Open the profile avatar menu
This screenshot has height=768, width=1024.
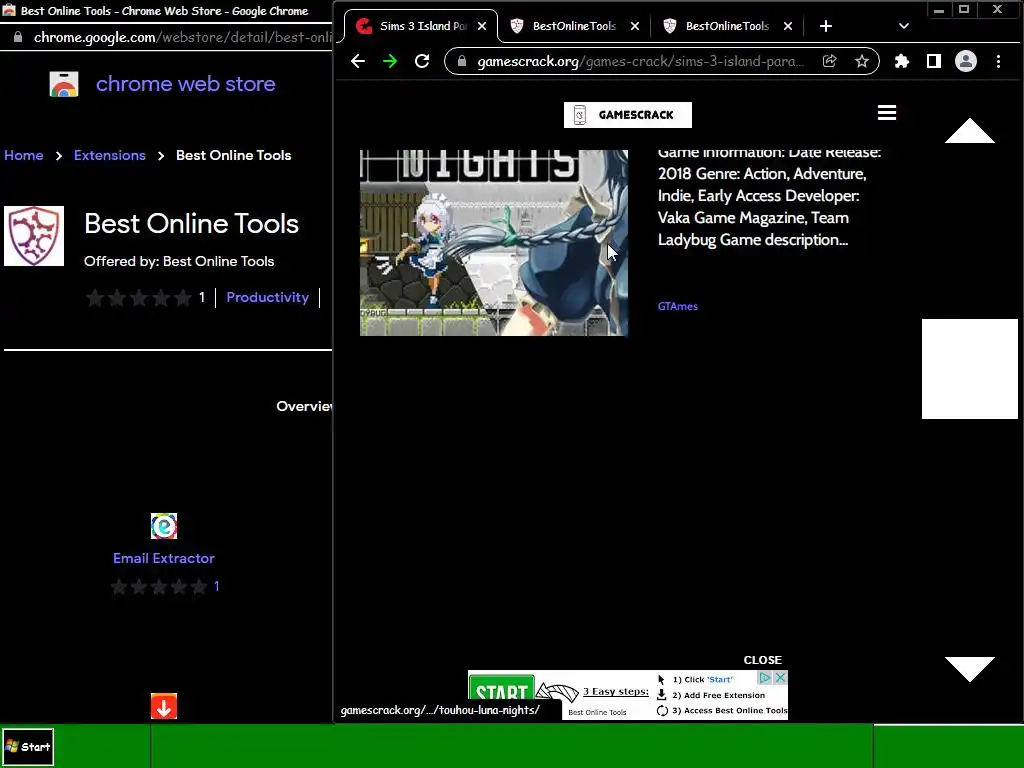point(965,61)
